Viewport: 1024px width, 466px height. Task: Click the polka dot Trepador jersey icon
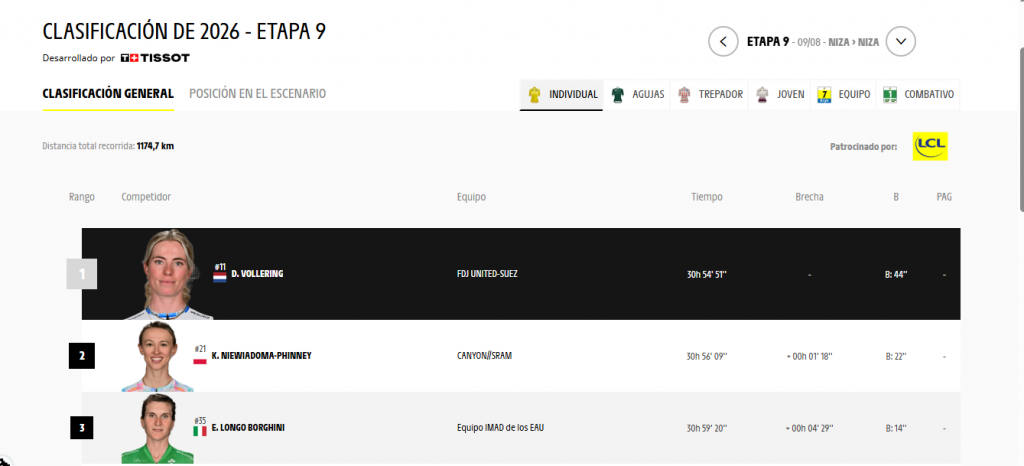point(684,95)
